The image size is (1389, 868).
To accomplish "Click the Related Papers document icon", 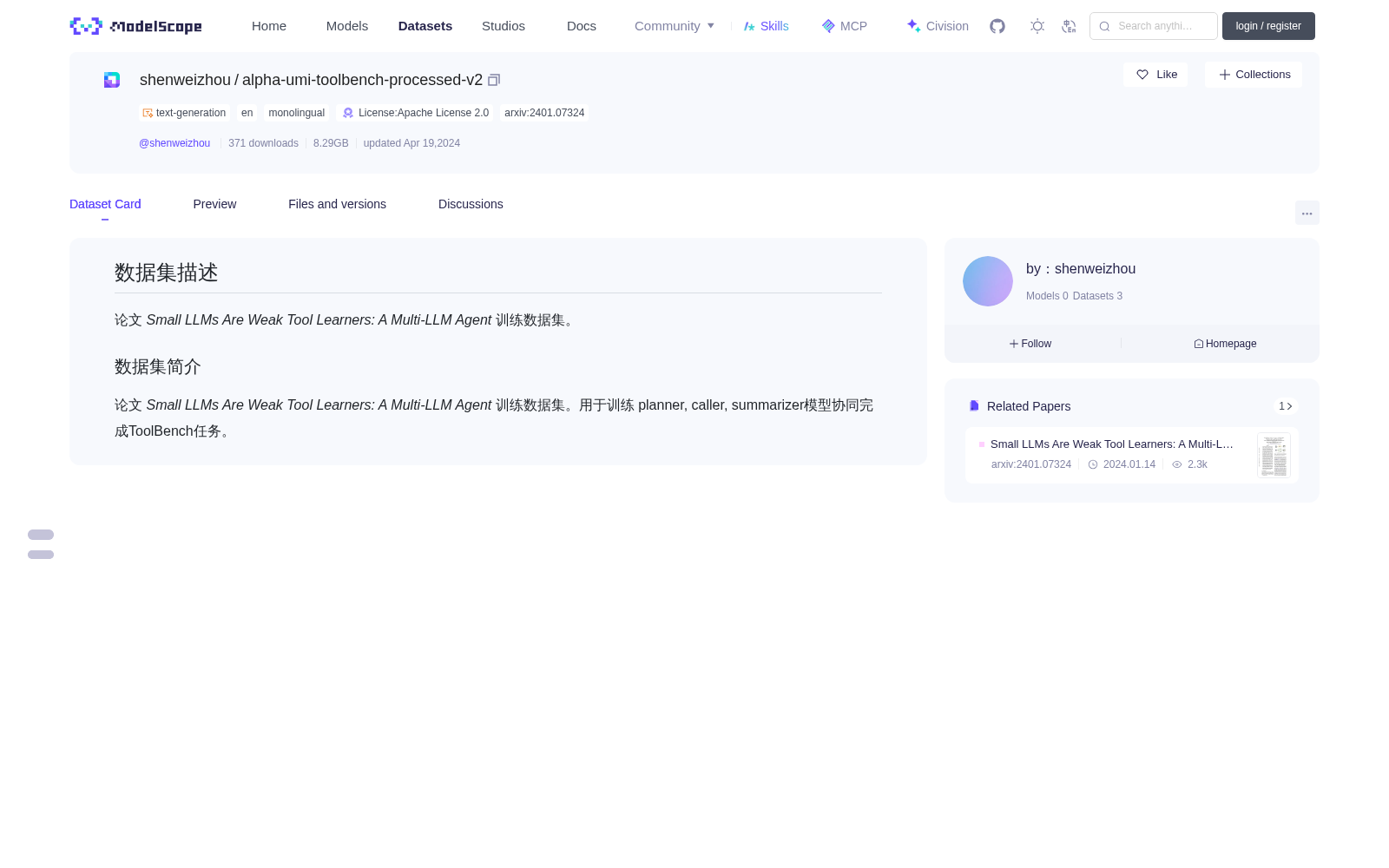I will [x=974, y=406].
